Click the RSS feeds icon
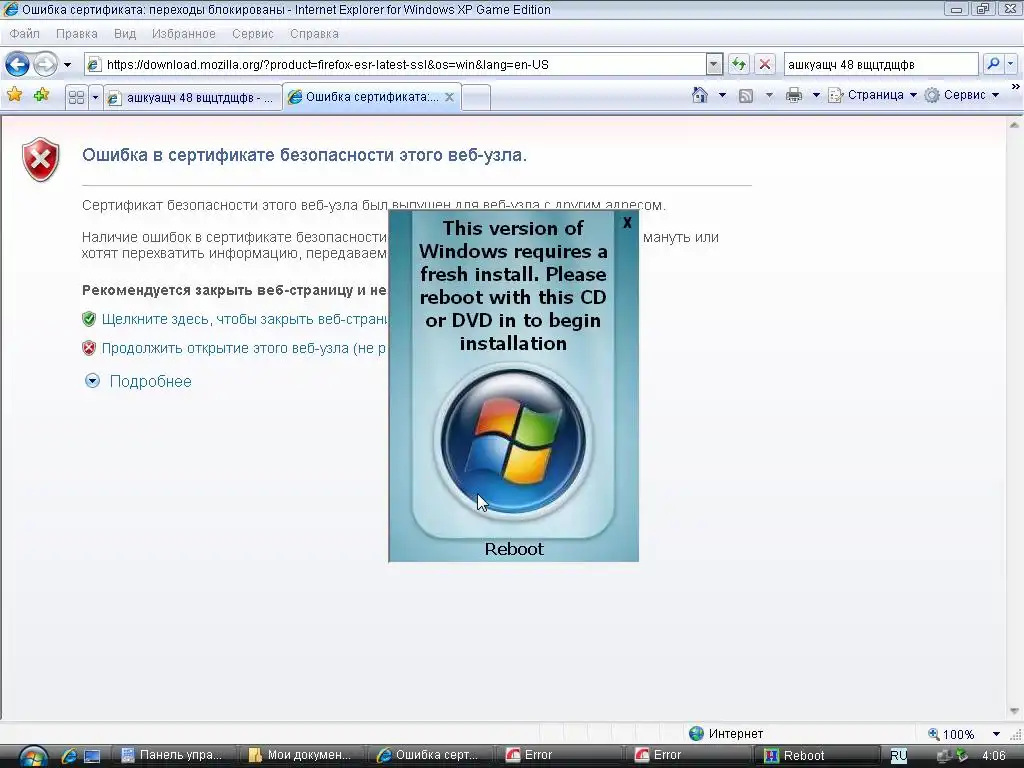 746,96
